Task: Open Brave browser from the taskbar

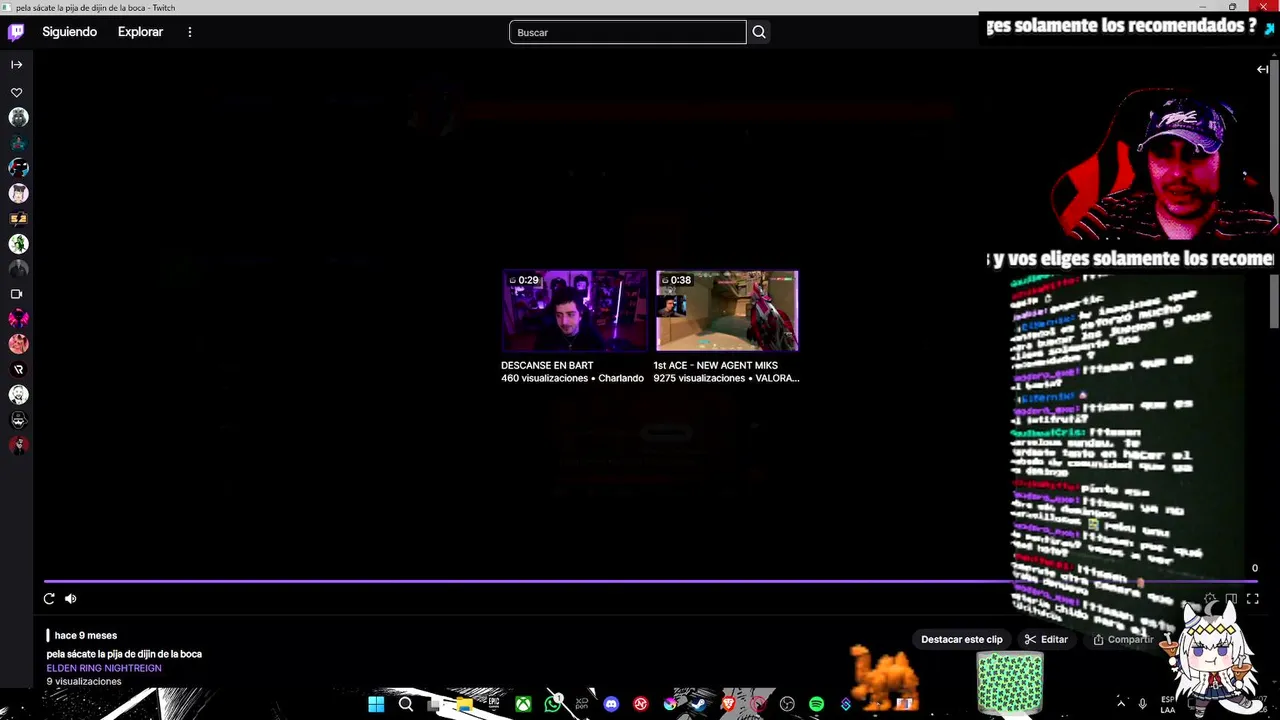Action: click(x=728, y=704)
